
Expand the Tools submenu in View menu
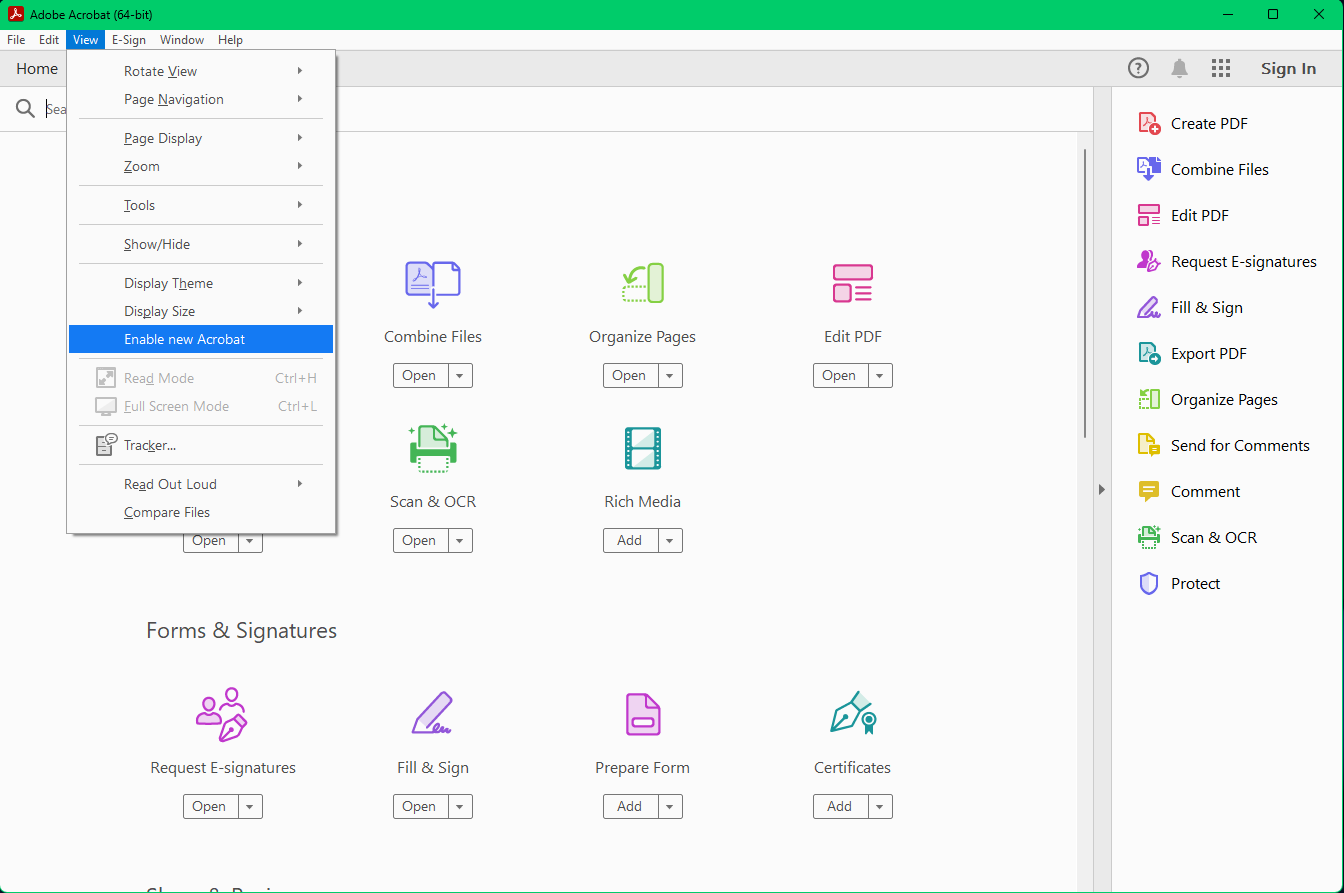pyautogui.click(x=201, y=205)
